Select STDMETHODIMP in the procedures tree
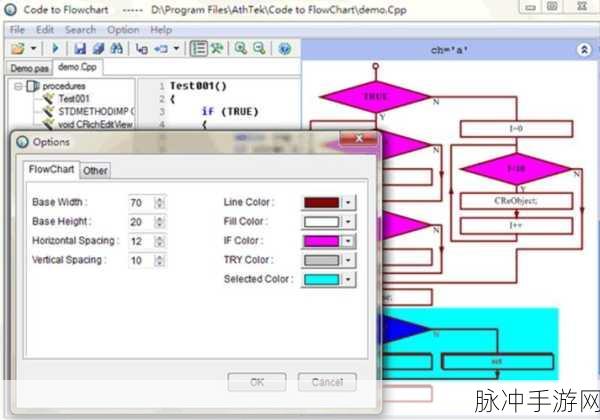Viewport: 600px width, 420px height. click(x=96, y=111)
